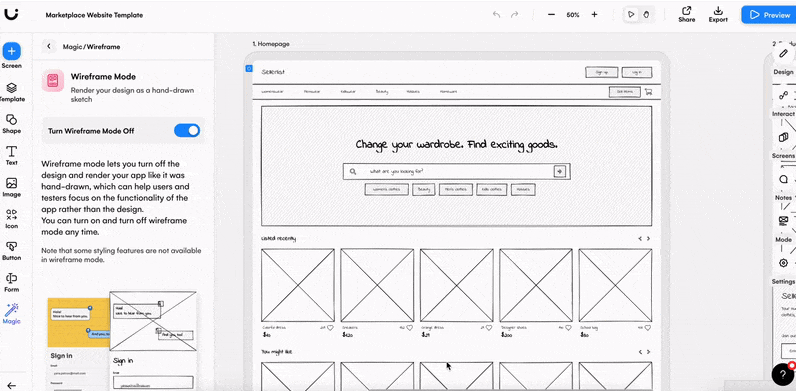Click the Share icon

pos(686,14)
